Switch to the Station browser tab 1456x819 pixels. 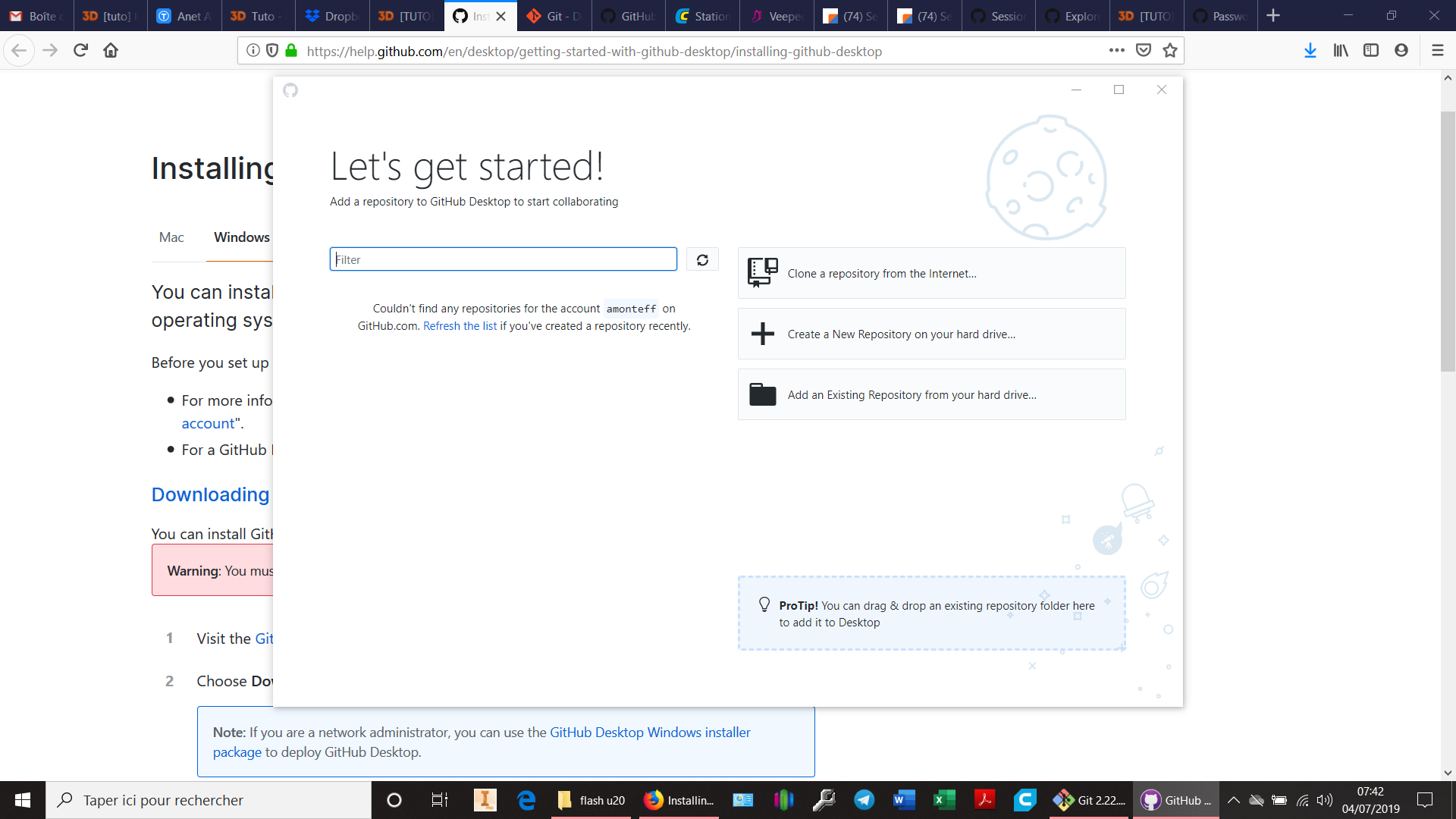(x=702, y=16)
